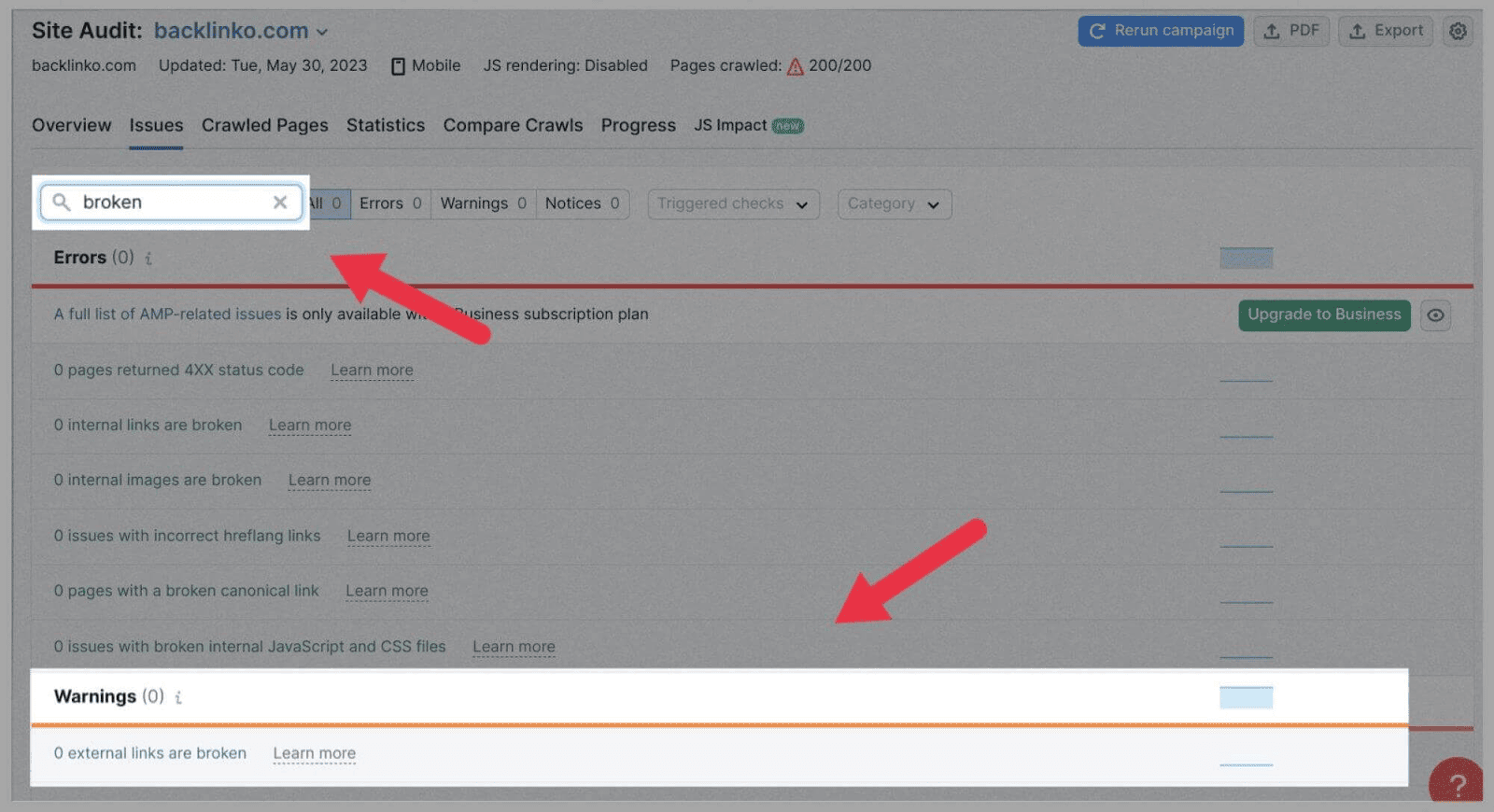Image resolution: width=1494 pixels, height=812 pixels.
Task: Learn more about broken internal images
Action: click(x=330, y=481)
